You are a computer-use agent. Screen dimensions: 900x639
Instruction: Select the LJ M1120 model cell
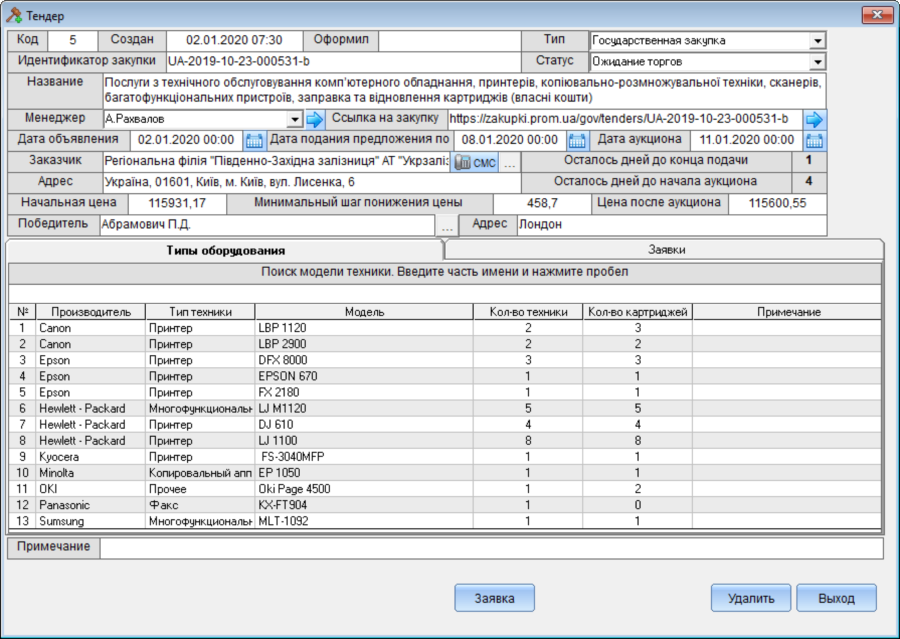coord(364,409)
